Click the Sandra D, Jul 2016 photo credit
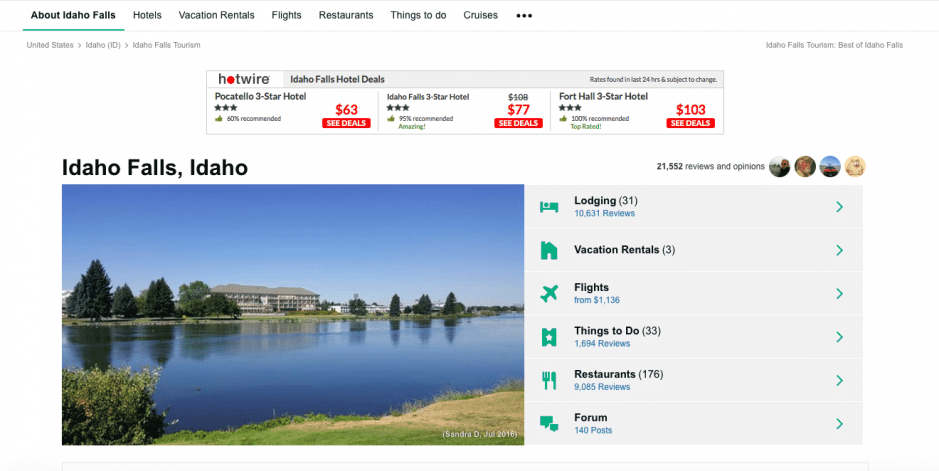This screenshot has height=471, width=939. tap(480, 434)
